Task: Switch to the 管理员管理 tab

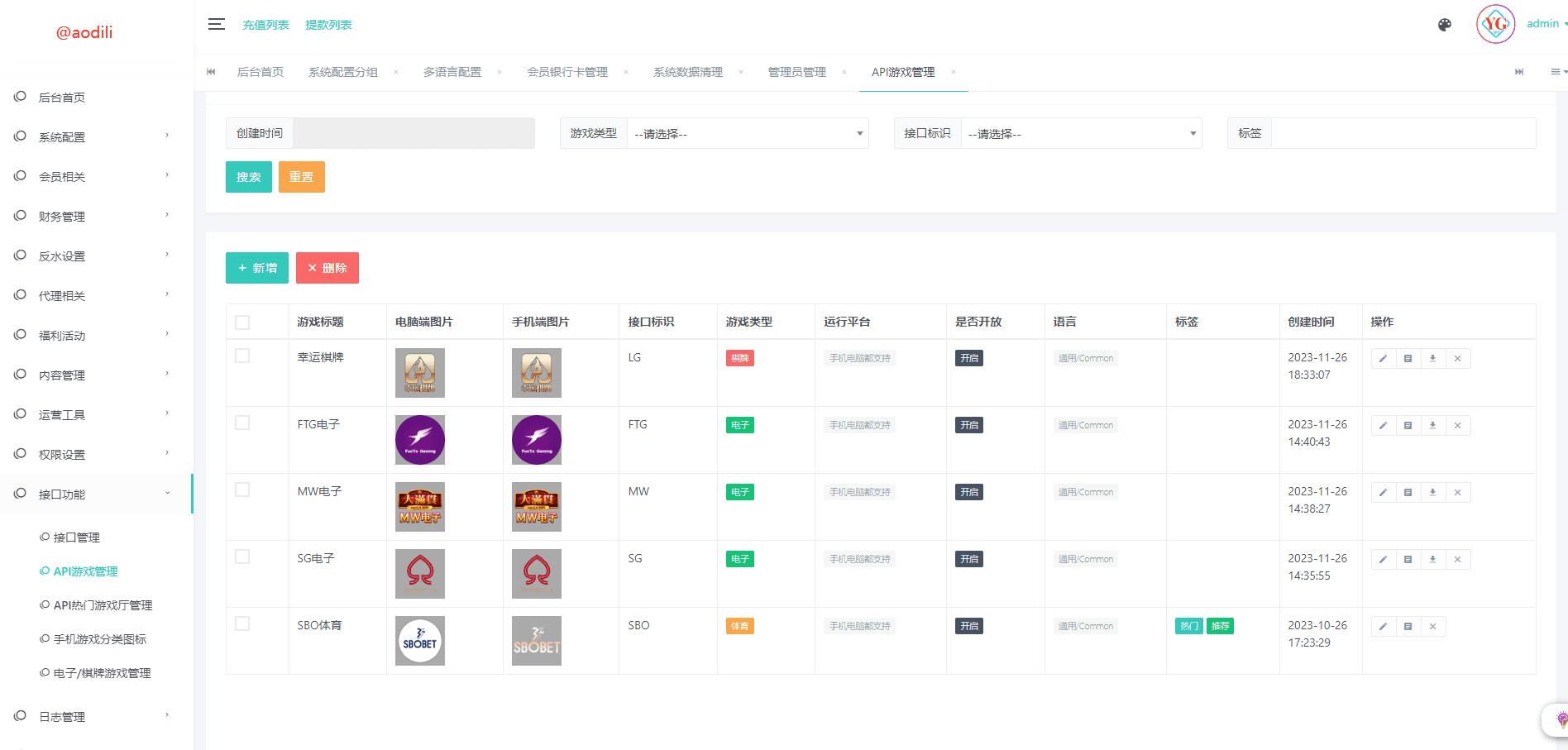Action: tap(796, 72)
